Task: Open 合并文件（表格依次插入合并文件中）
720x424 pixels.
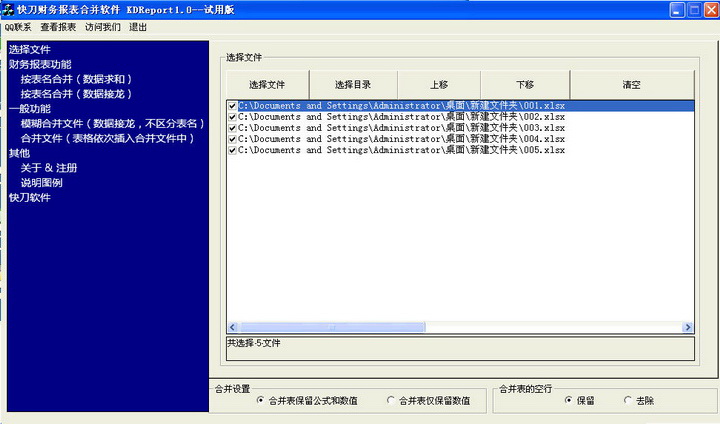Action: [x=107, y=138]
